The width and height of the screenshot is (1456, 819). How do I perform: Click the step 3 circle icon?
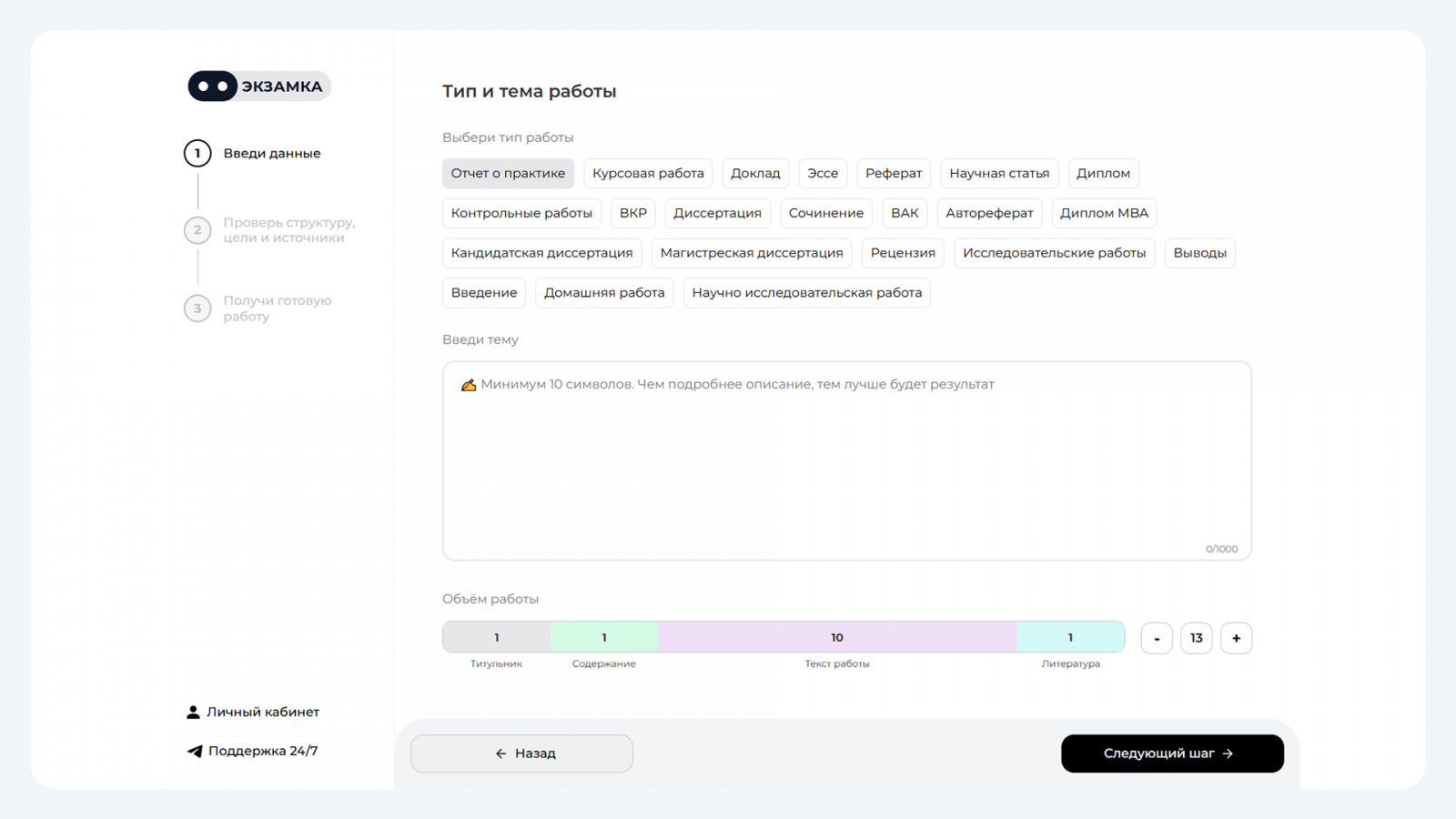(x=197, y=308)
